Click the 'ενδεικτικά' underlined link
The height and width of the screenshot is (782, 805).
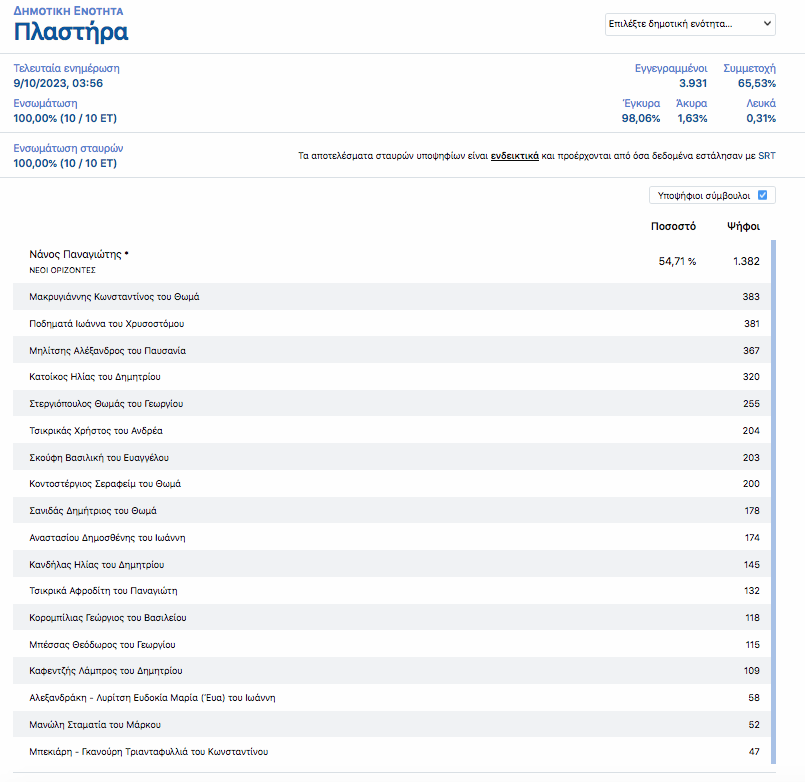click(514, 156)
